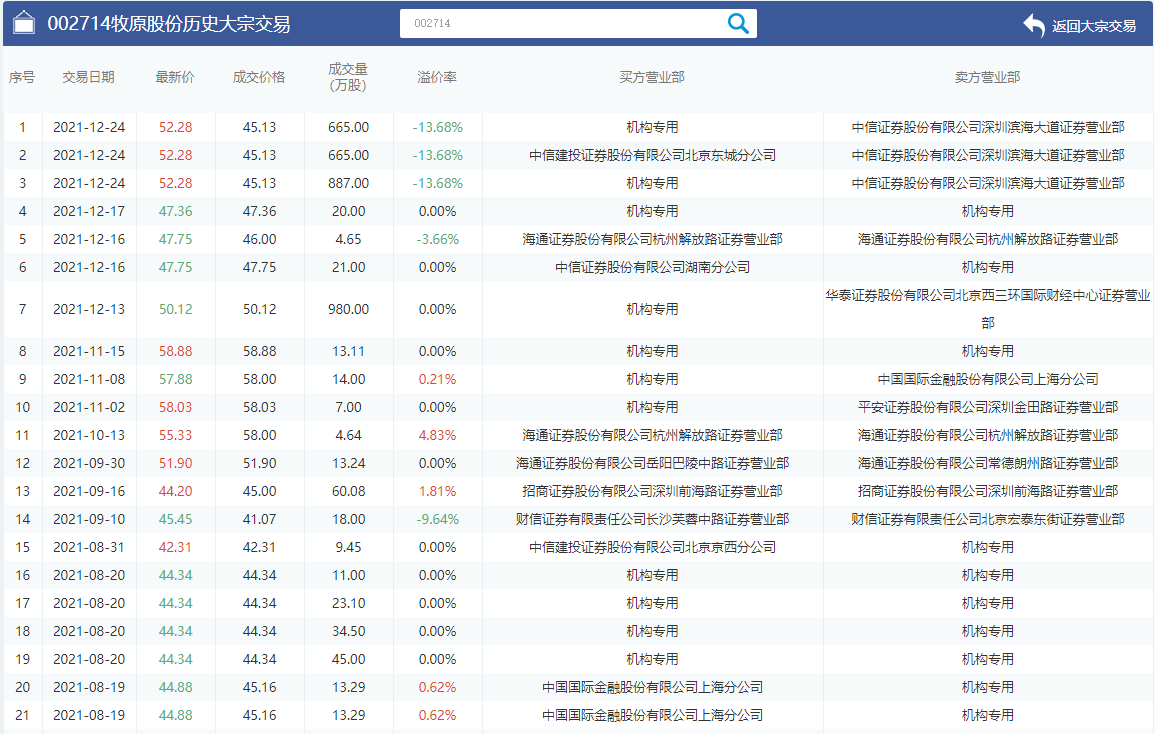Click seller 华泰证券北京西三环国际财经中心证券营业部

(x=985, y=309)
